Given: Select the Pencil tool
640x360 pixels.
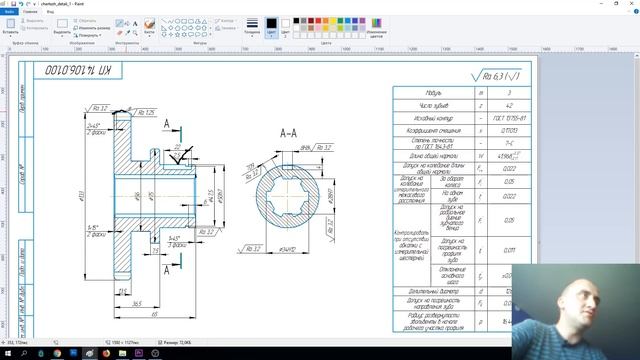Looking at the screenshot, I should tap(120, 23).
